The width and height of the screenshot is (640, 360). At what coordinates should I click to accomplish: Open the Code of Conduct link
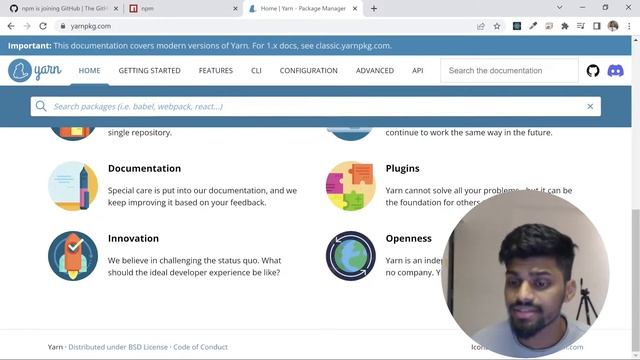pyautogui.click(x=200, y=347)
